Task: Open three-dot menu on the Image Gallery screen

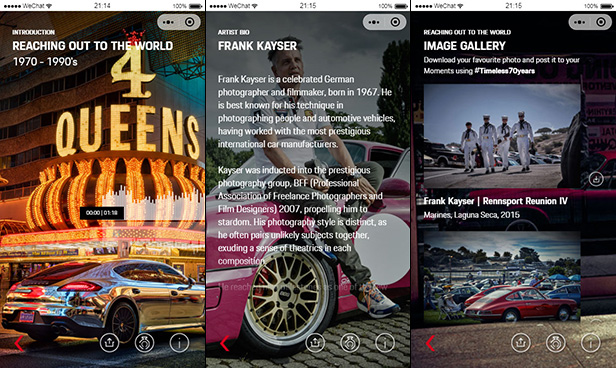Action: [579, 22]
